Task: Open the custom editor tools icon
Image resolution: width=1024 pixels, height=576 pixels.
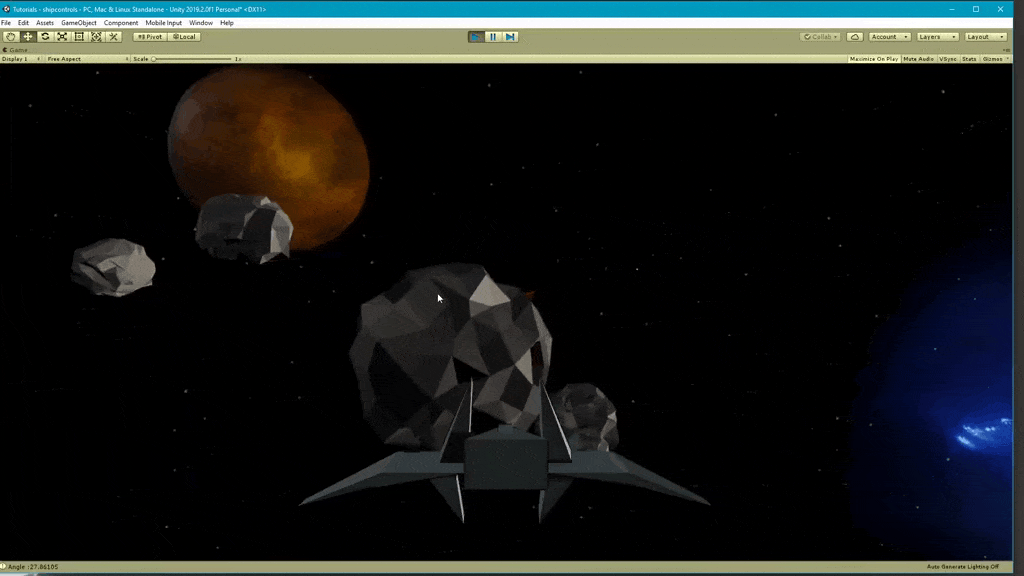Action: (114, 37)
